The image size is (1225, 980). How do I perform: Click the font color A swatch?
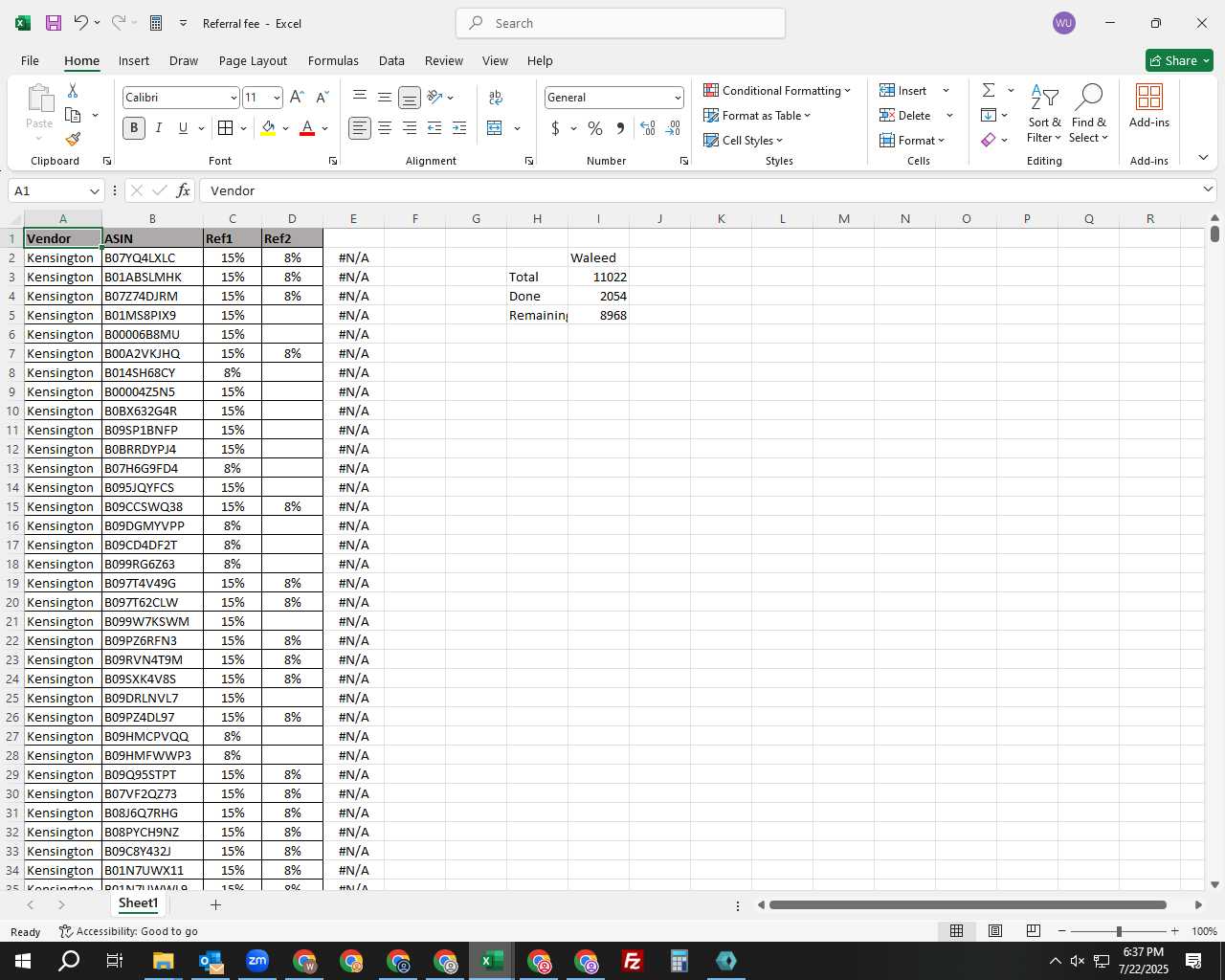pos(307,128)
